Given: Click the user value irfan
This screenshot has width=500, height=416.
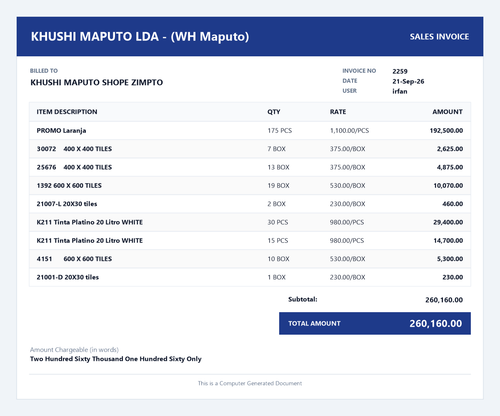Looking at the screenshot, I should tap(400, 91).
